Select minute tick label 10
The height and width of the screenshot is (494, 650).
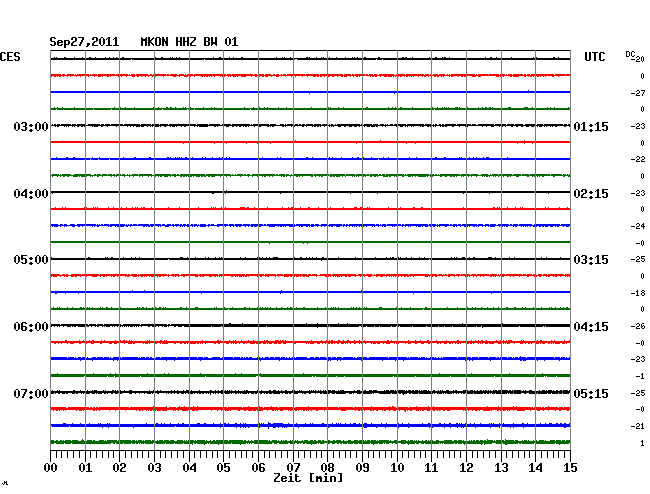[397, 468]
